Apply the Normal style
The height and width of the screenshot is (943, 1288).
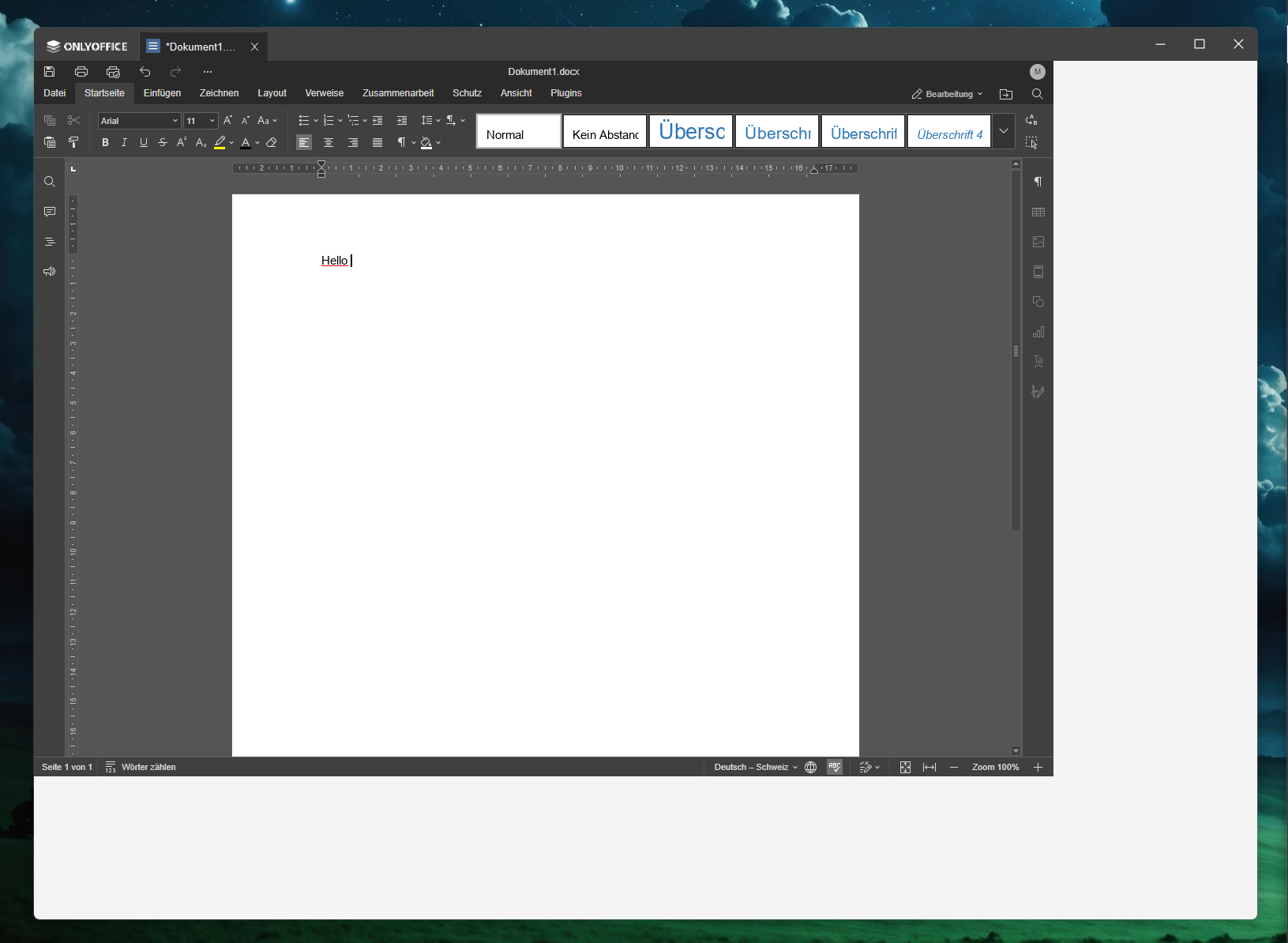[x=519, y=131]
